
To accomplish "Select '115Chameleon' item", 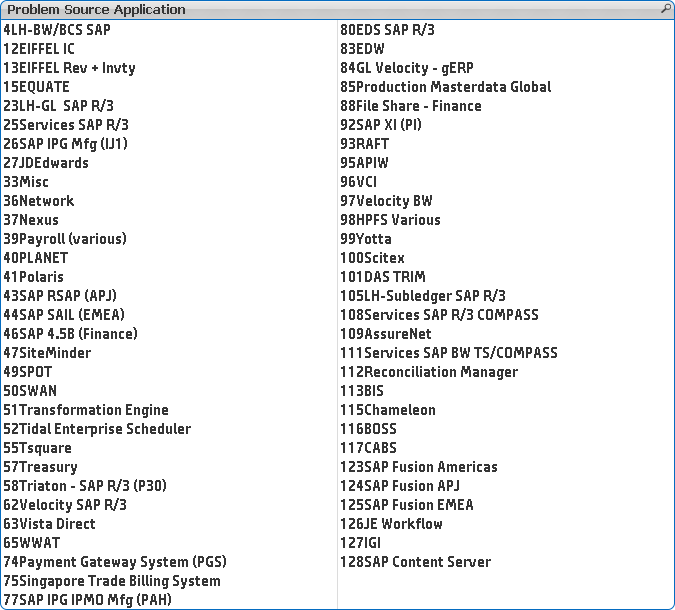I will [x=506, y=409].
